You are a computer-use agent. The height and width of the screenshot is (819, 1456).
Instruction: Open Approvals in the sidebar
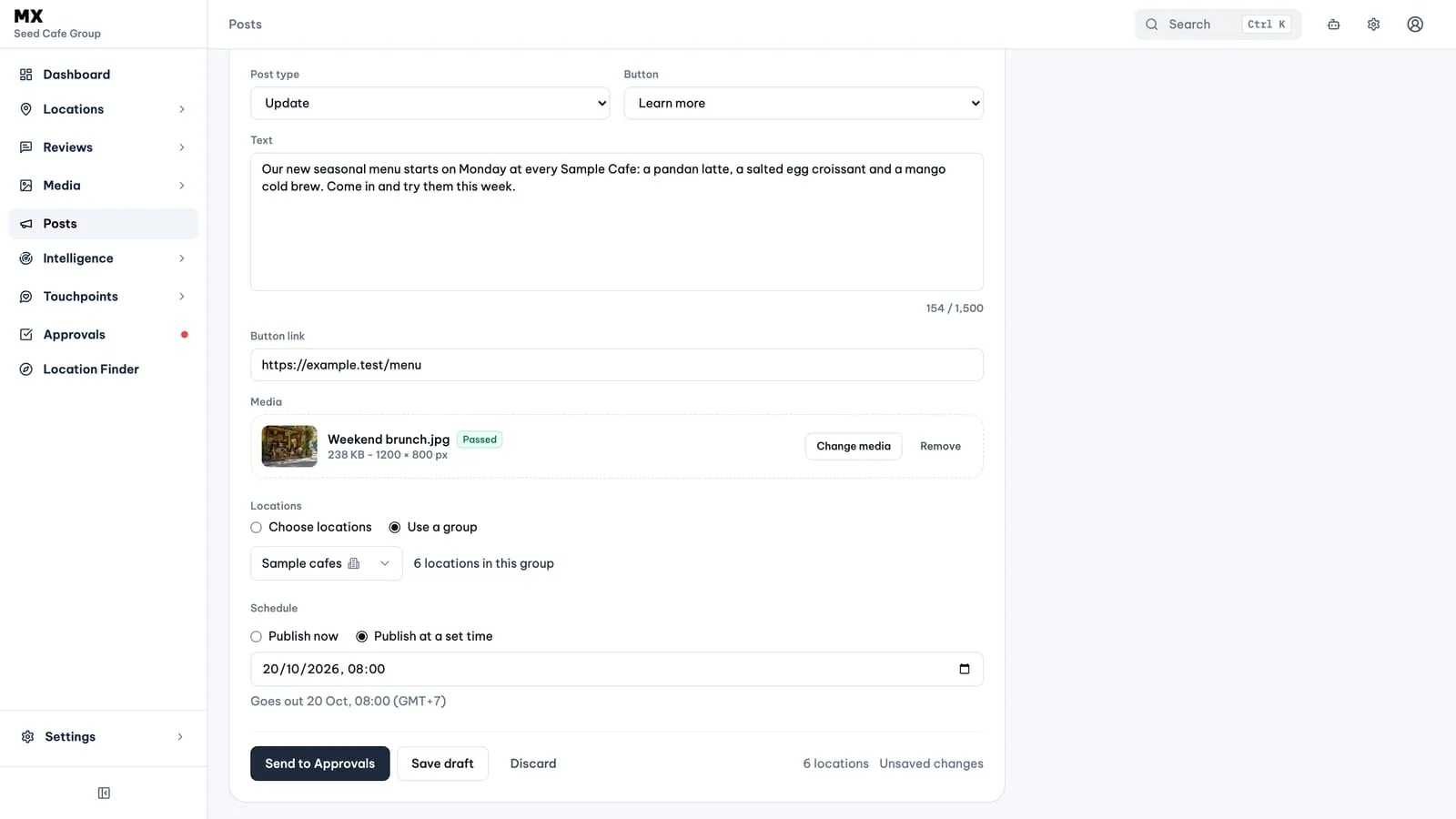[x=104, y=335]
